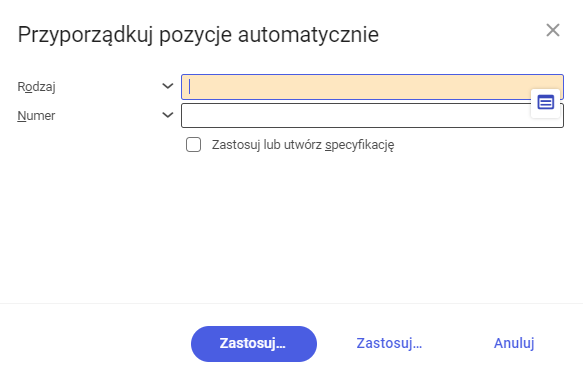The width and height of the screenshot is (583, 381).
Task: Open the dropdown arrow next to Rodzaj
Action: (168, 86)
